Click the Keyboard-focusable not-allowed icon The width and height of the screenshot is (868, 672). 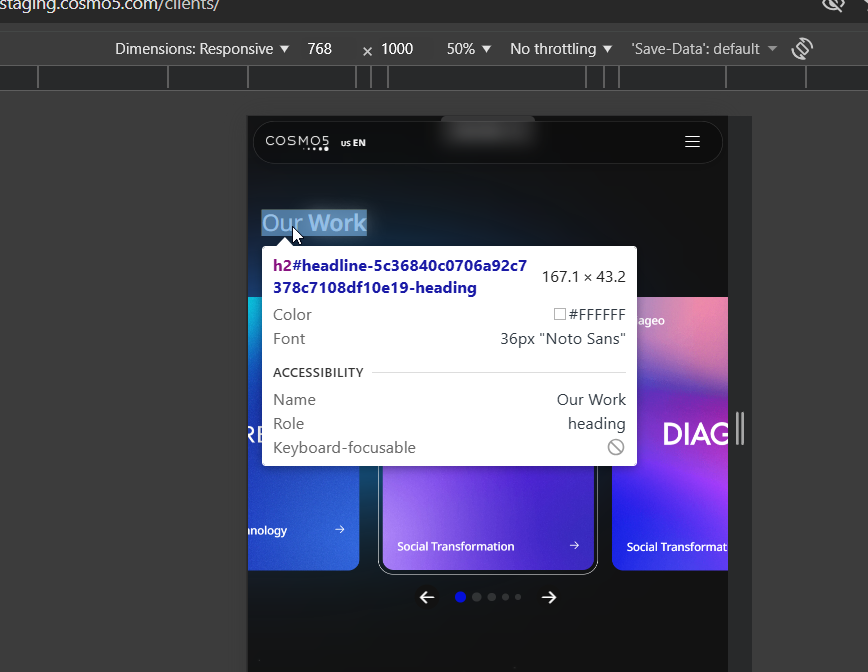tap(616, 447)
